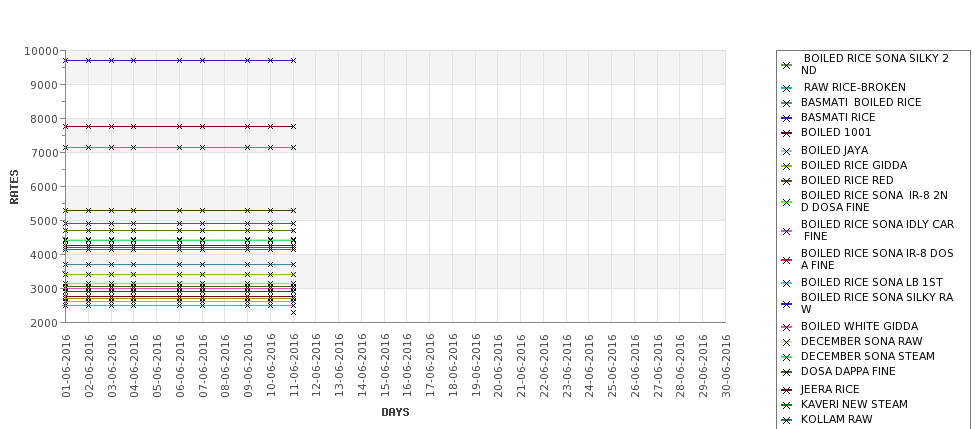The height and width of the screenshot is (429, 975).
Task: Click the BOILED RICE SONA SILKY RAW marker
Action: (x=787, y=304)
